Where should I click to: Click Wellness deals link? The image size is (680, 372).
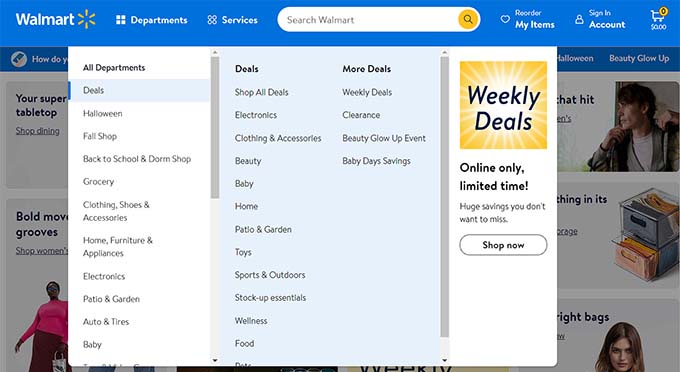pyautogui.click(x=251, y=321)
